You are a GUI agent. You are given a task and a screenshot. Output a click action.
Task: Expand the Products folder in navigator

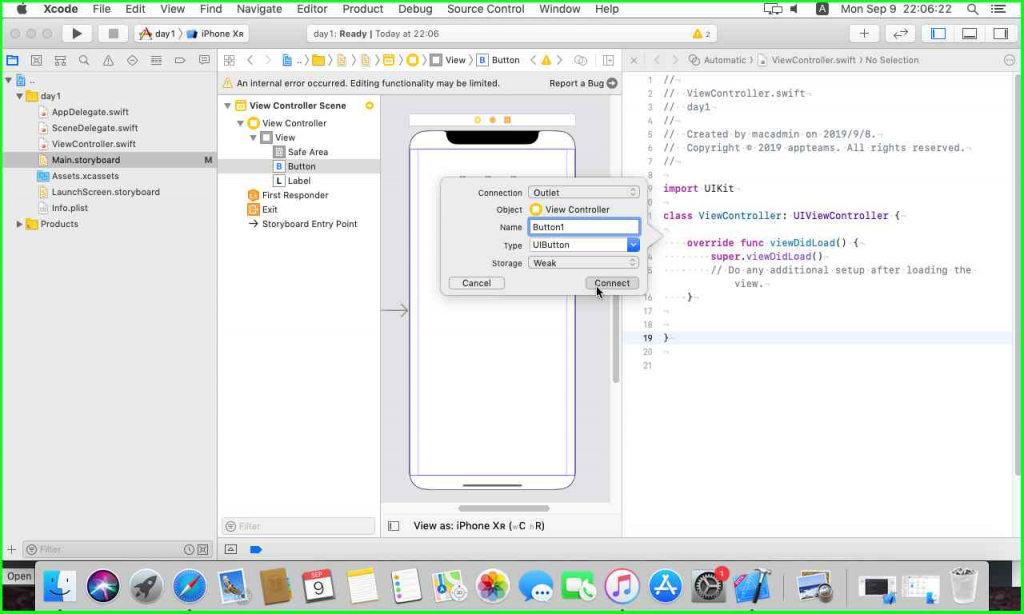[x=20, y=224]
